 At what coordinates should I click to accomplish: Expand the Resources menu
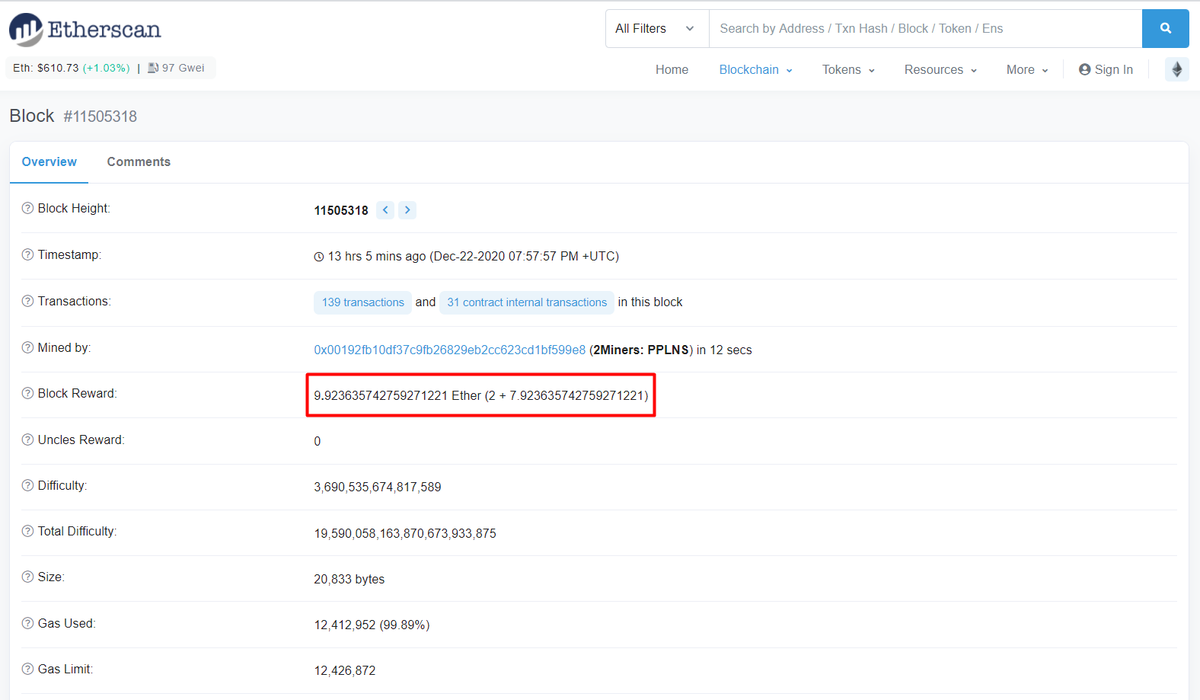tap(941, 70)
